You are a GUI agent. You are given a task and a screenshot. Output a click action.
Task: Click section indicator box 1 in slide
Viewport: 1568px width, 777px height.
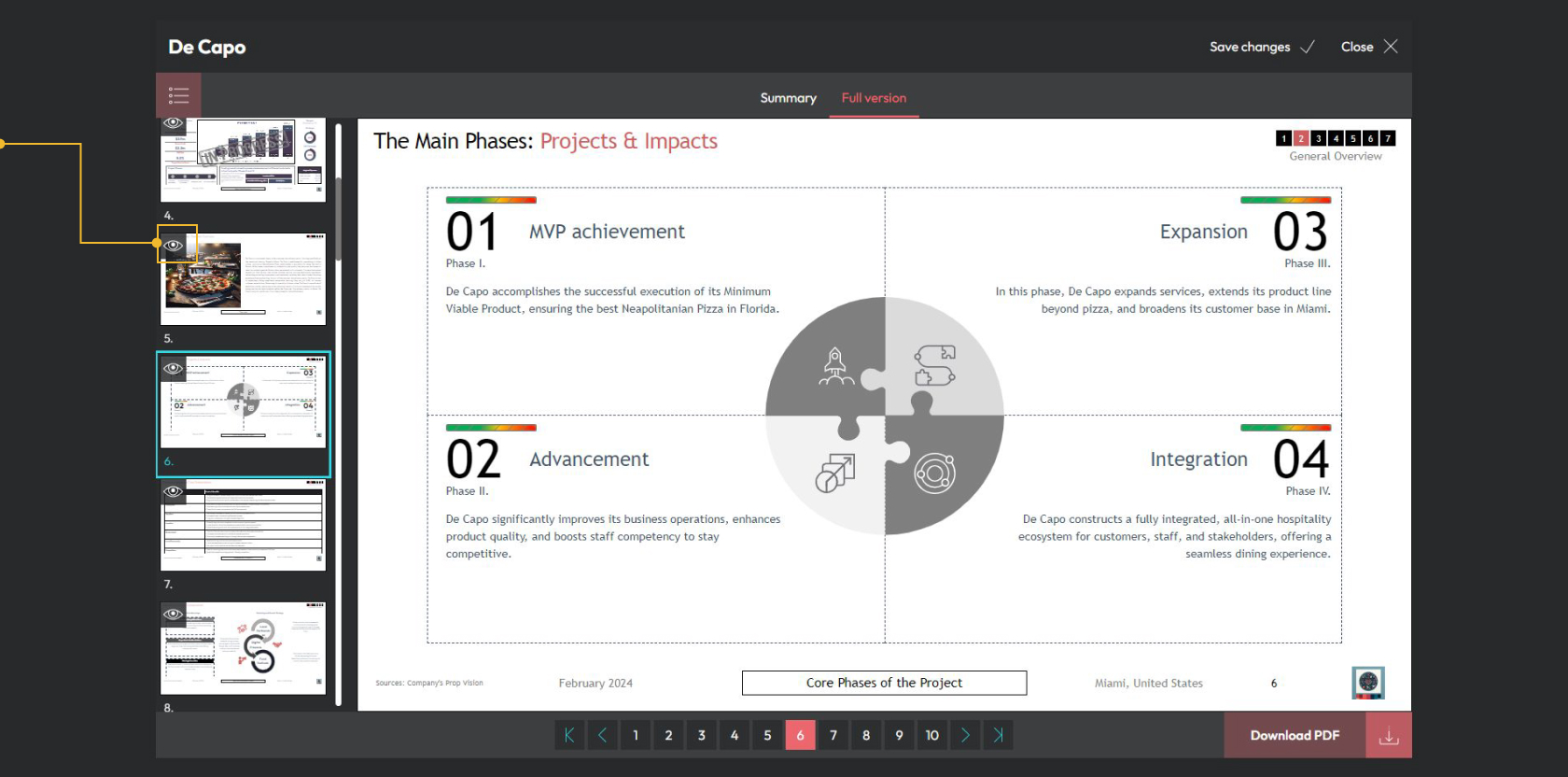pos(1283,138)
